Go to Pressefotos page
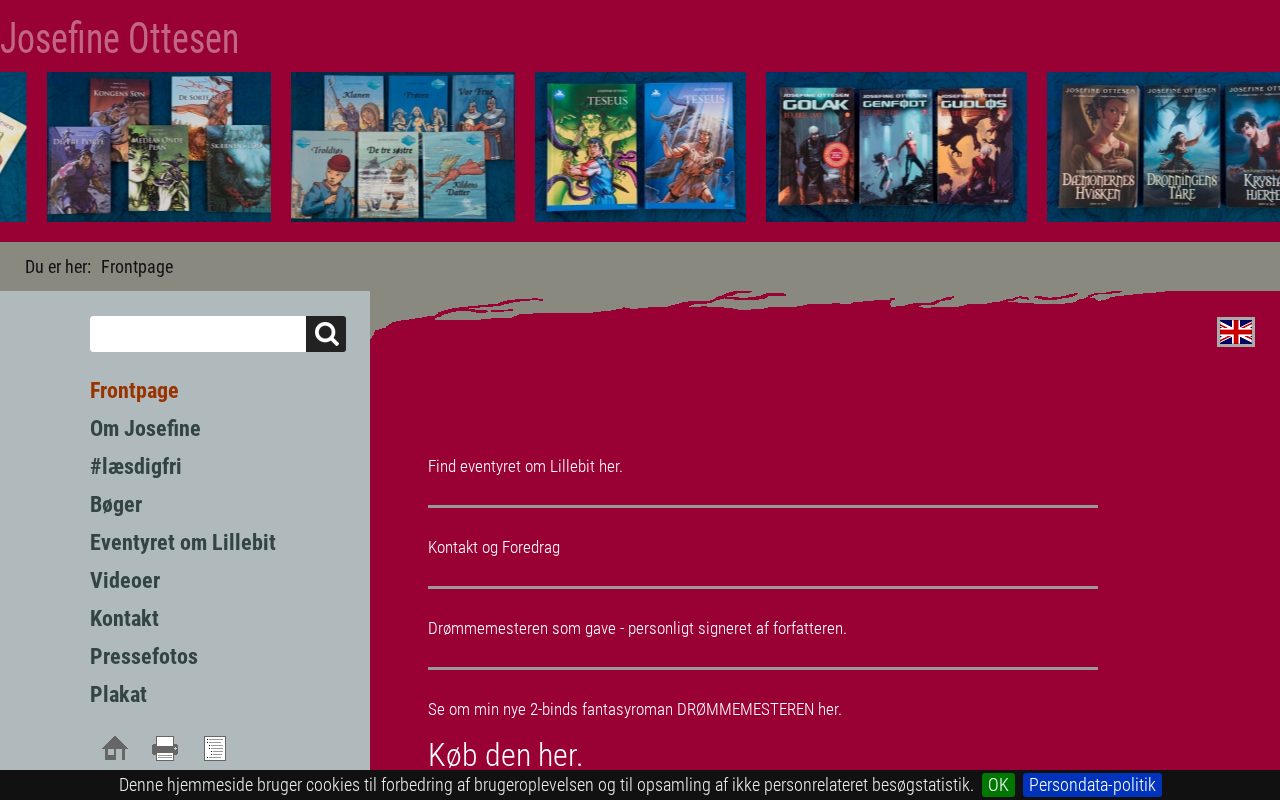The height and width of the screenshot is (800, 1280). (144, 656)
